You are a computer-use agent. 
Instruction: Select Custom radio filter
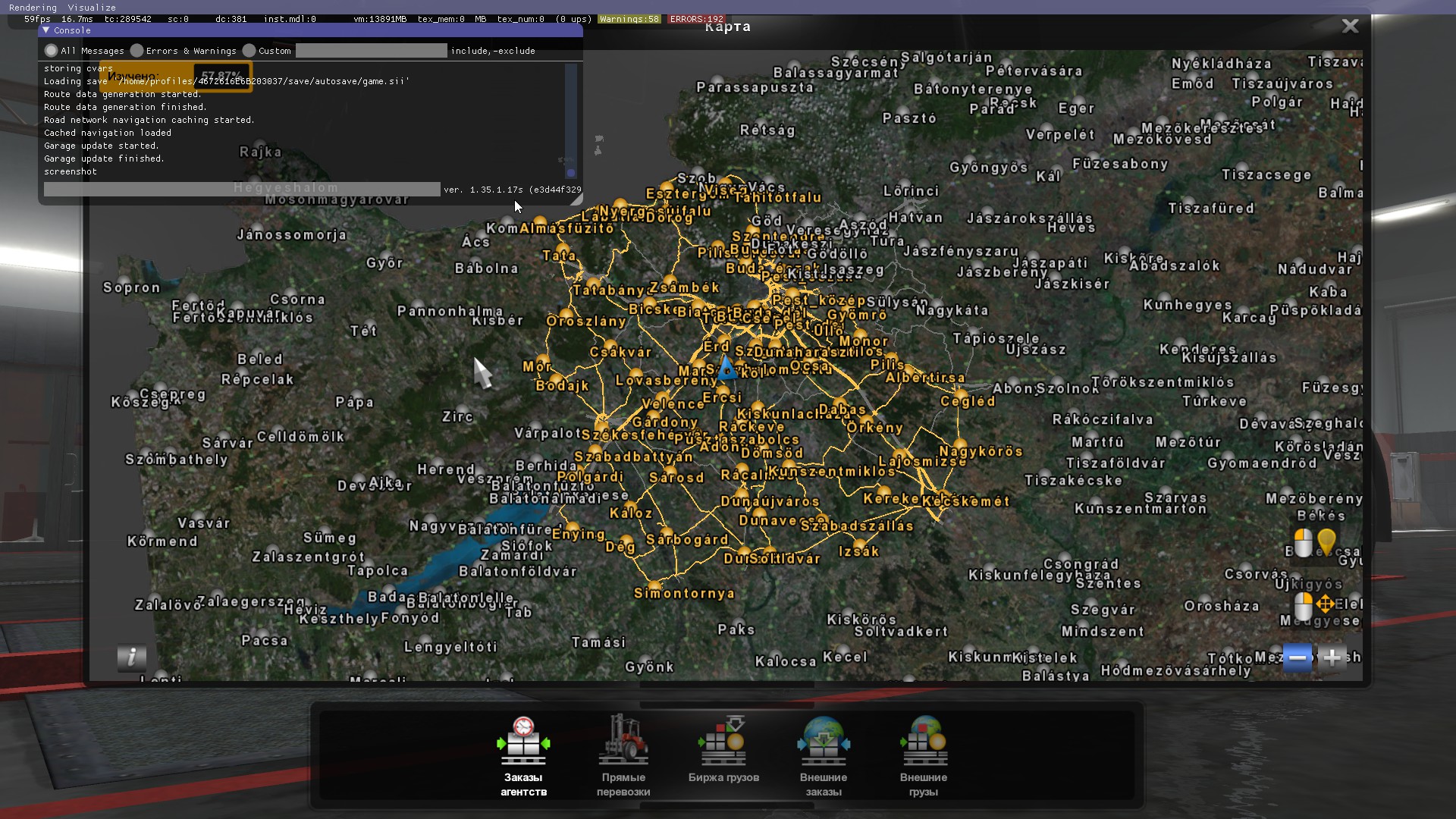249,51
